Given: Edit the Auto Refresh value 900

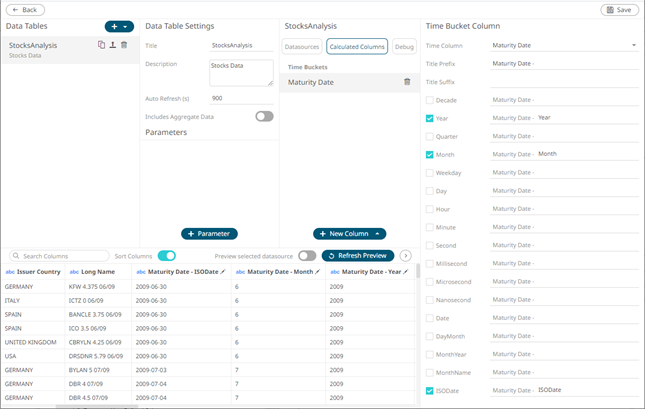Looking at the screenshot, I should click(241, 98).
